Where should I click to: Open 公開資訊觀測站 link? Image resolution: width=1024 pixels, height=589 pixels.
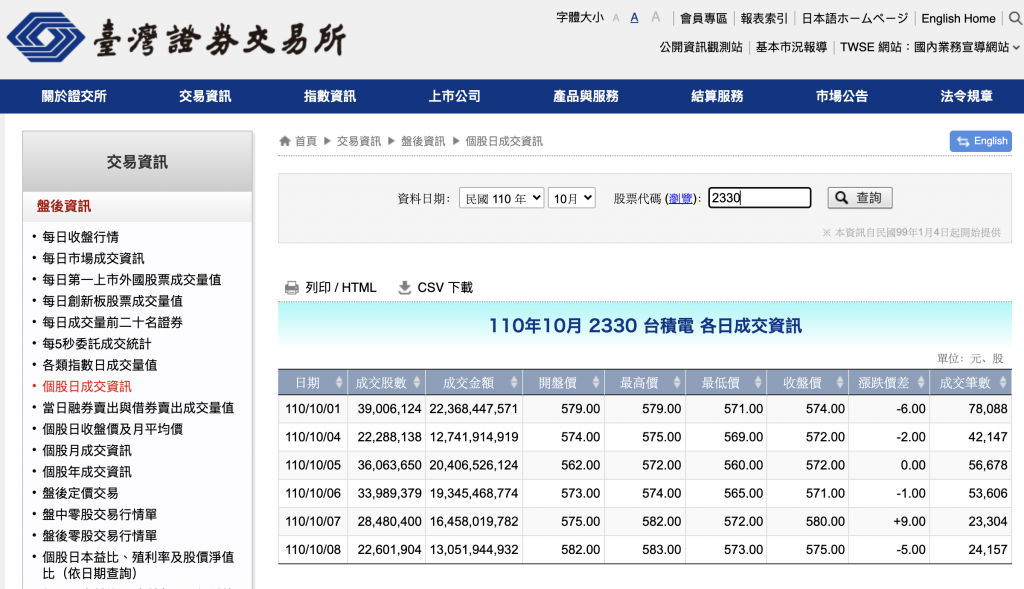pyautogui.click(x=701, y=47)
